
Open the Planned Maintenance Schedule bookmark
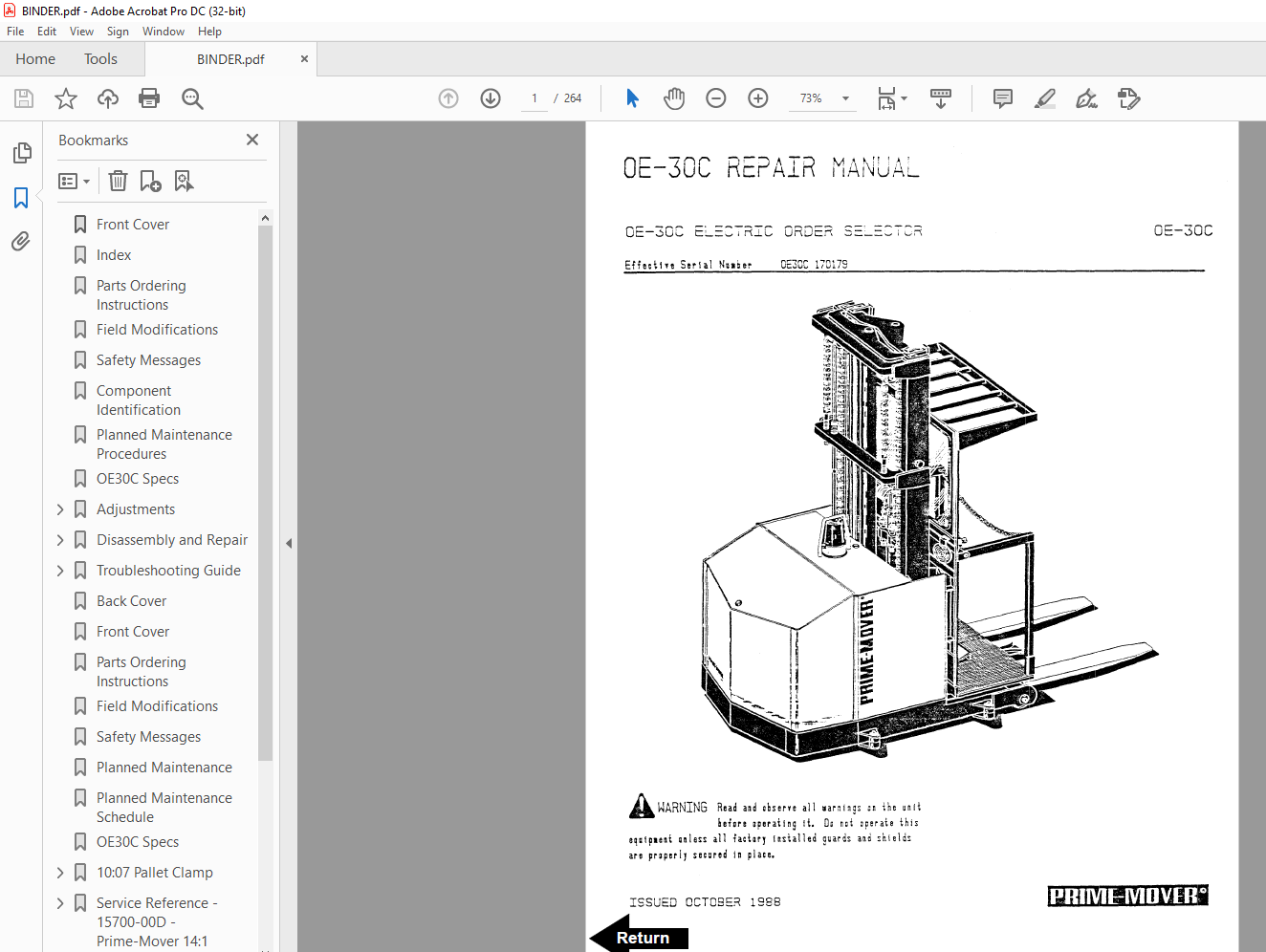pos(164,808)
